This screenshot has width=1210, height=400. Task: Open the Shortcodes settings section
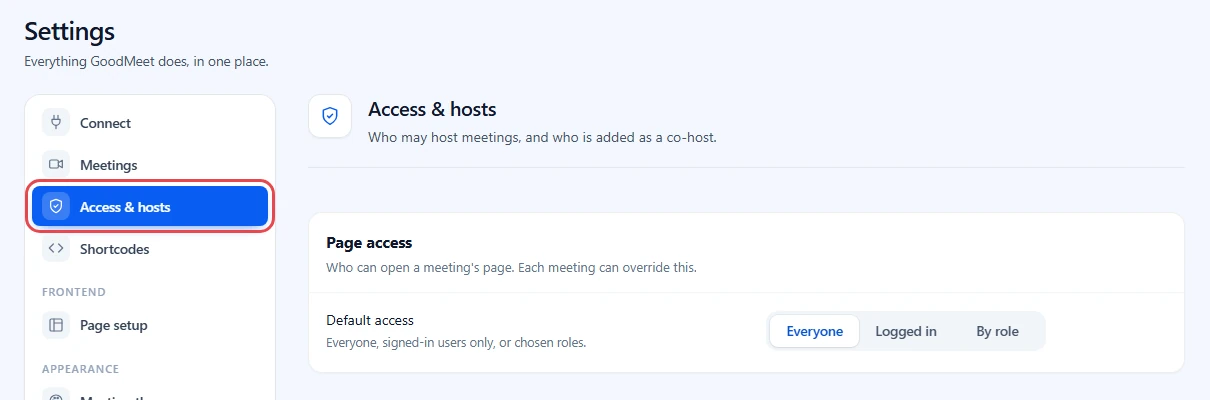[x=150, y=249]
